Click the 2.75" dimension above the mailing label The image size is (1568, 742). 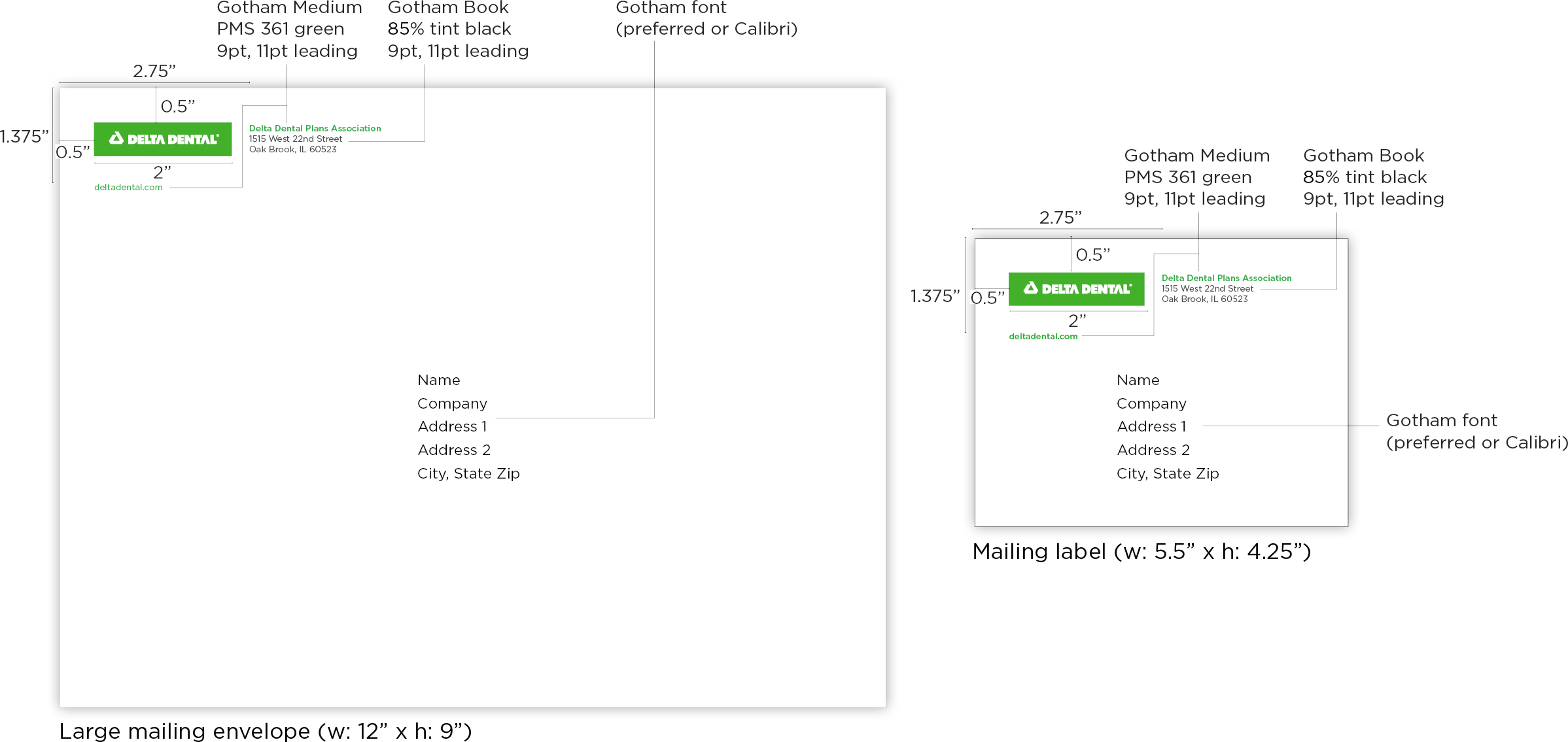click(1060, 218)
